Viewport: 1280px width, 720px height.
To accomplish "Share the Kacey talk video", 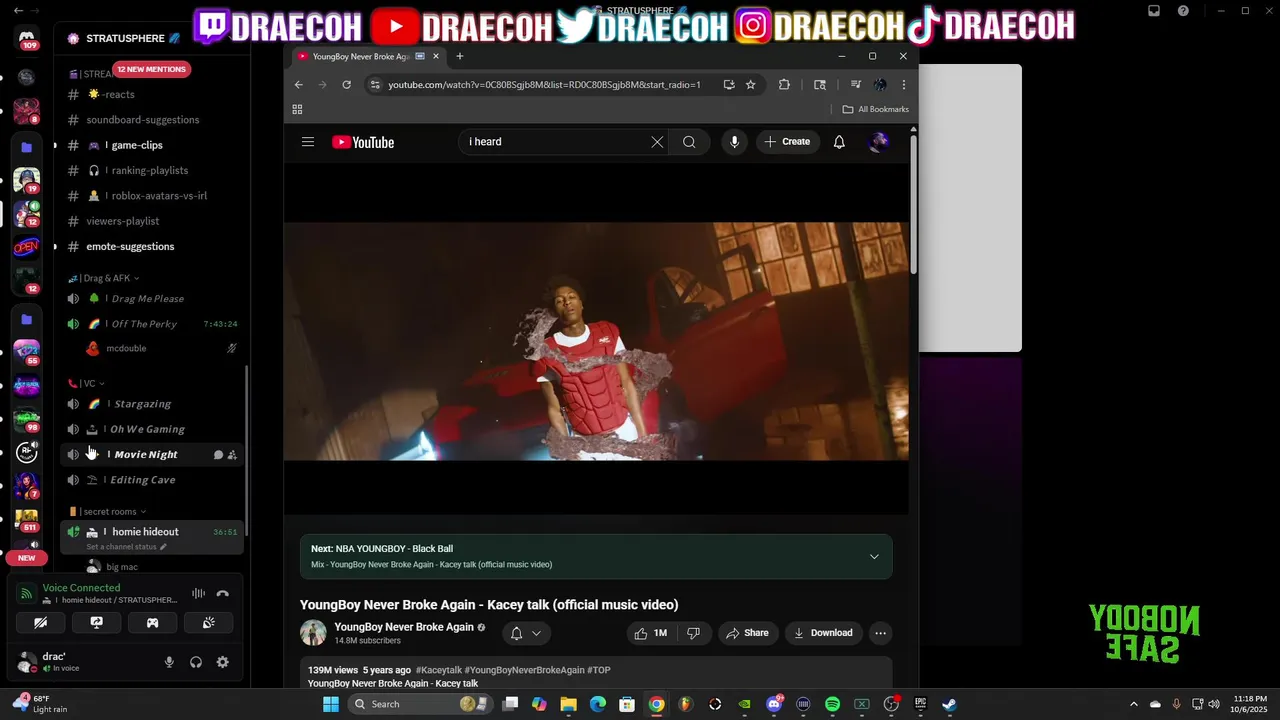I will tap(747, 633).
